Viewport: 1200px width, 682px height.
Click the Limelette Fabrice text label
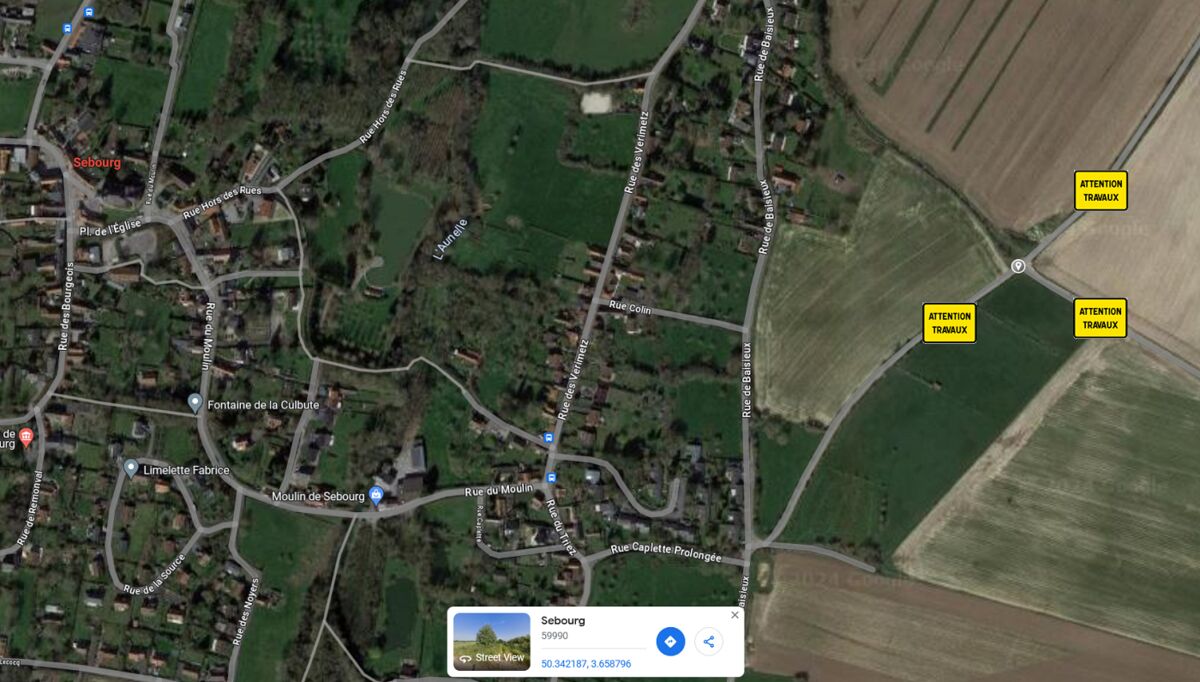tap(186, 470)
